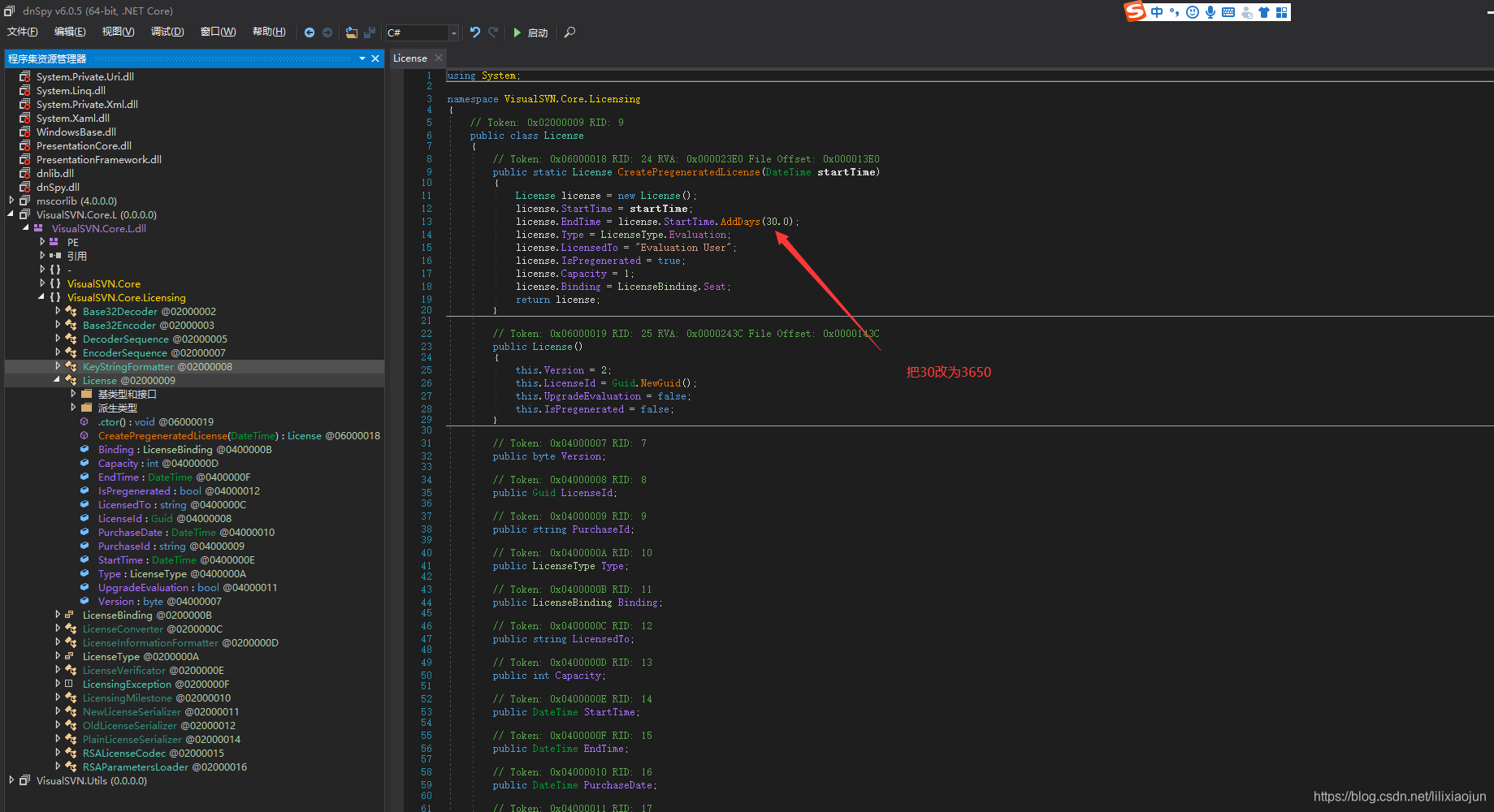The image size is (1494, 812).
Task: Click the VisualSVN.Core.Licensing namespace in code
Action: 572,99
